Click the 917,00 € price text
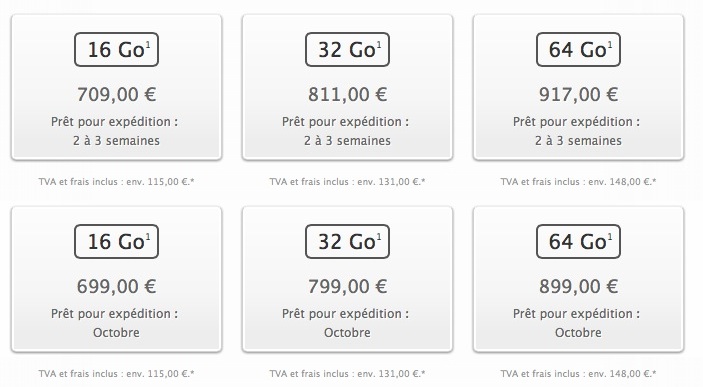 tap(578, 95)
